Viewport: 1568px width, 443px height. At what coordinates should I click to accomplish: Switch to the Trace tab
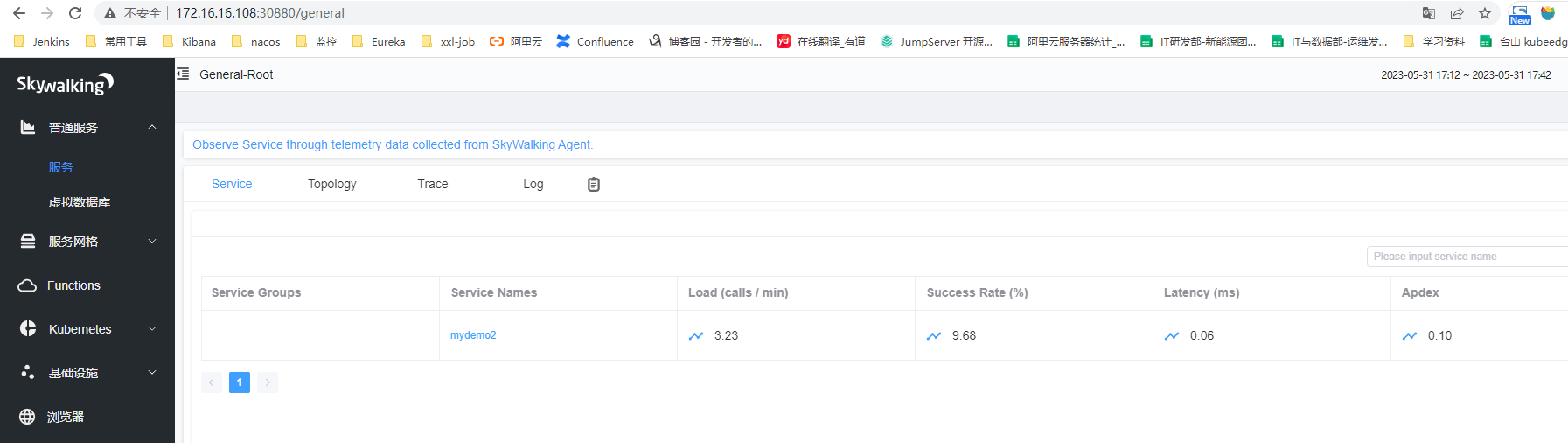[433, 184]
